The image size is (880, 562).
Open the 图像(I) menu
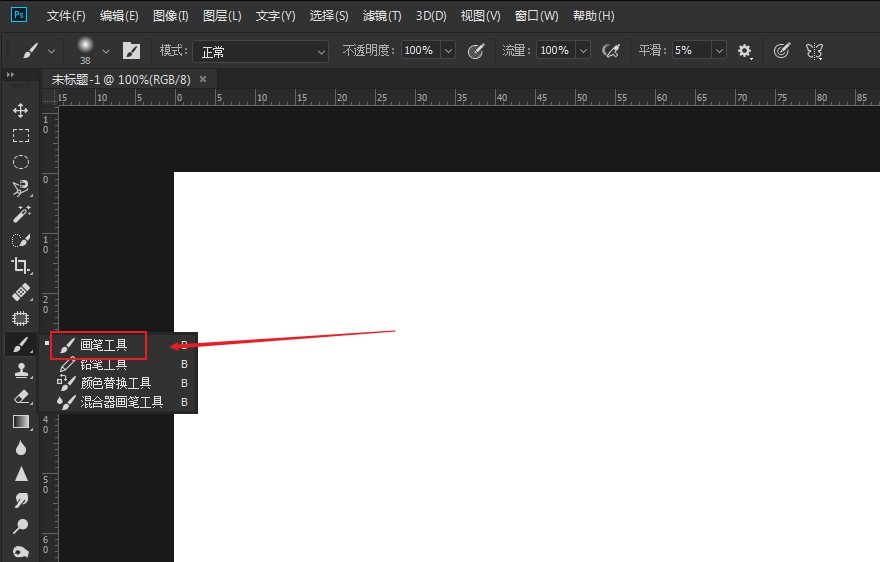pyautogui.click(x=171, y=16)
